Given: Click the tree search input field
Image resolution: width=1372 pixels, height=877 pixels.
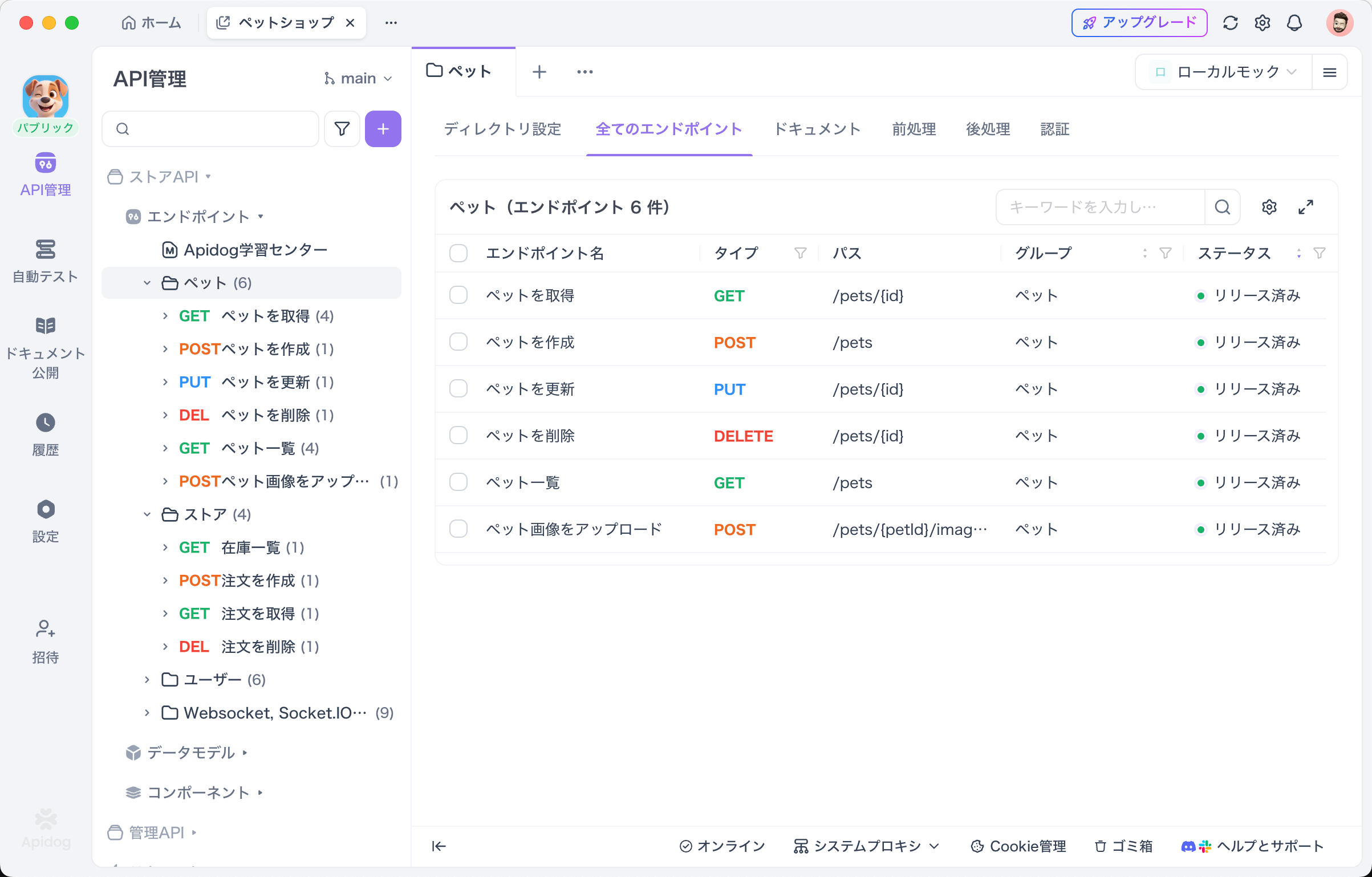Looking at the screenshot, I should coord(210,129).
